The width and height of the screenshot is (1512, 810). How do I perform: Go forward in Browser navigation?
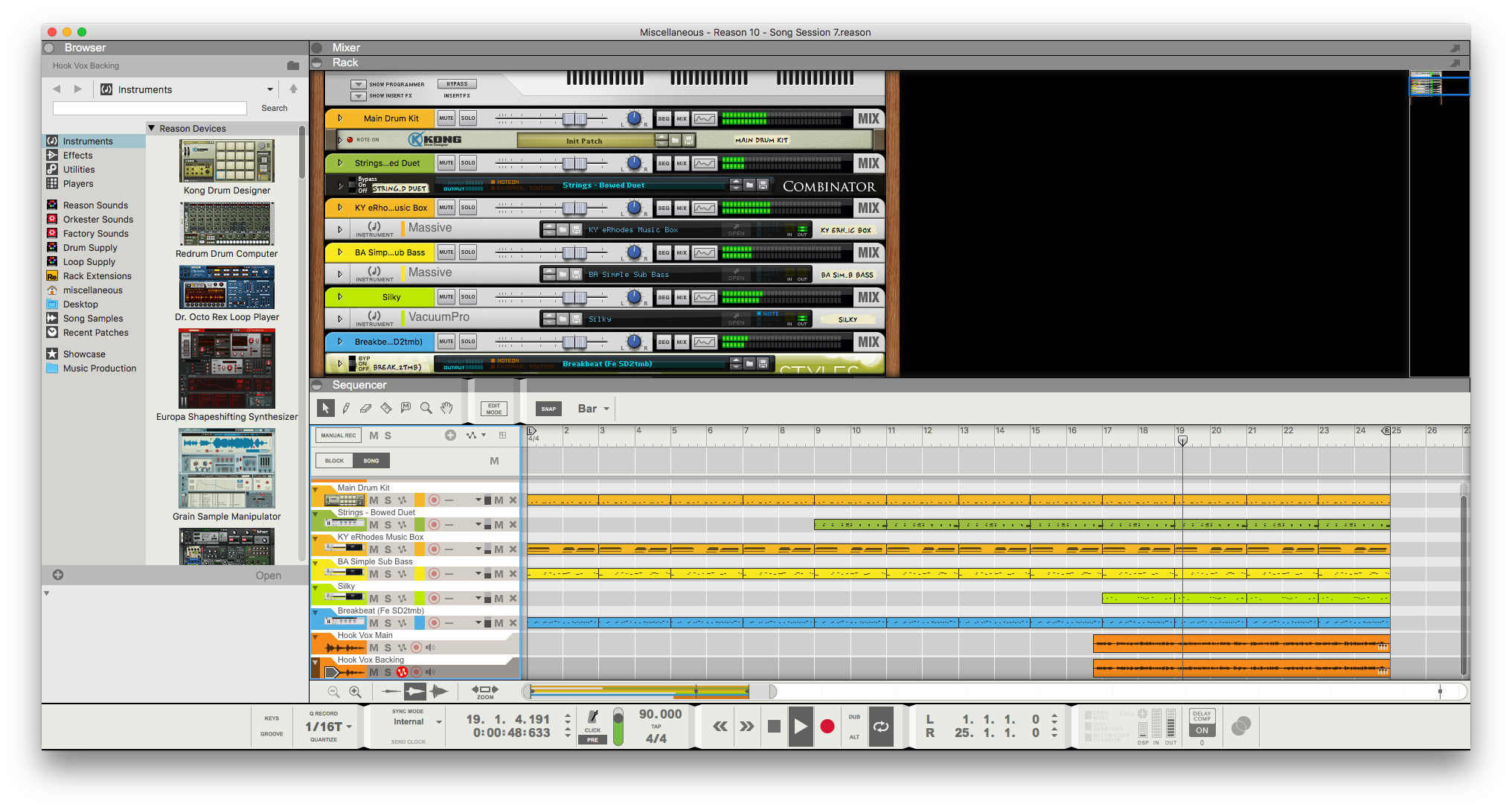pyautogui.click(x=78, y=89)
